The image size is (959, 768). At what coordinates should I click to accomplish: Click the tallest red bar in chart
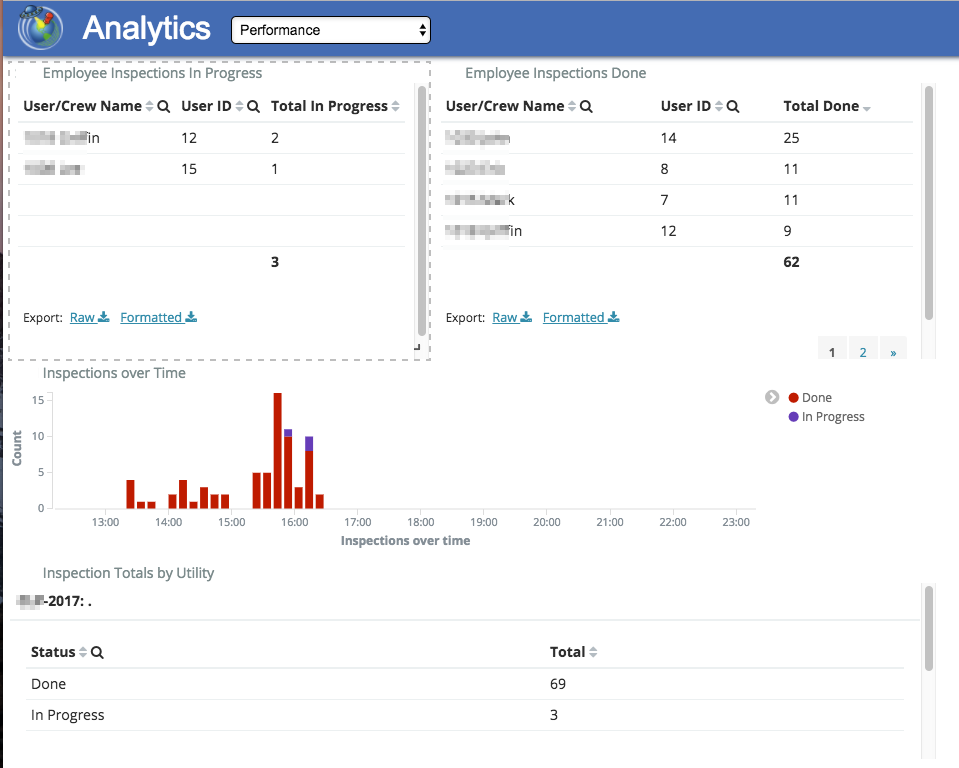point(278,451)
